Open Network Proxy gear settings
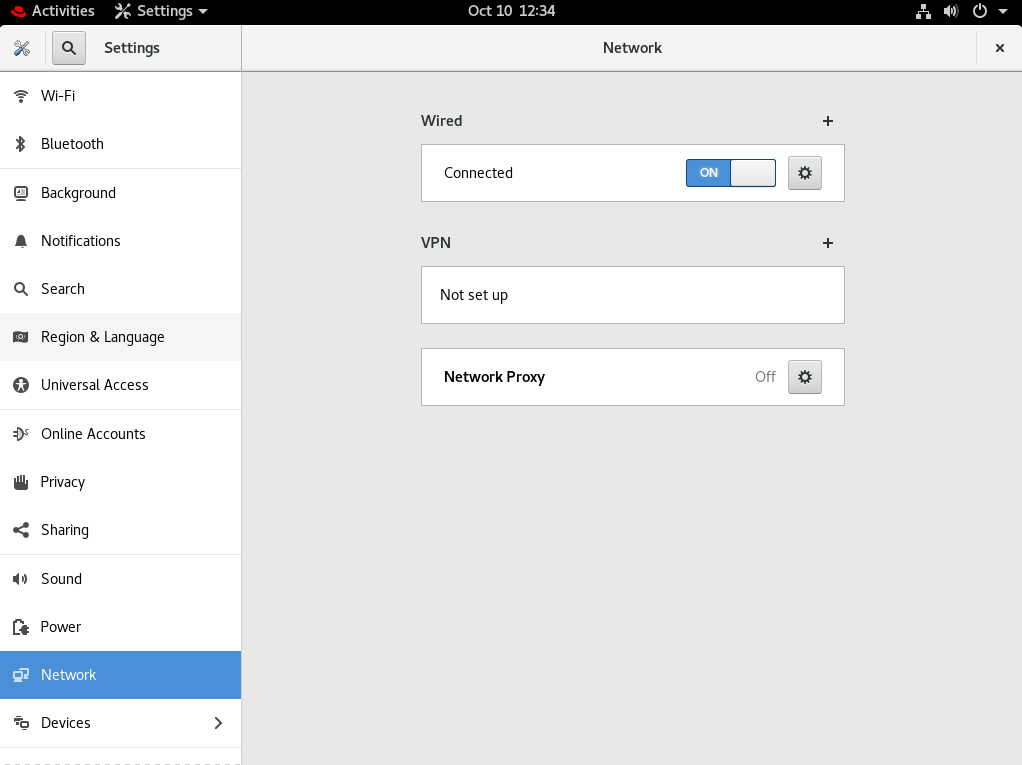The image size is (1022, 765). (x=804, y=377)
